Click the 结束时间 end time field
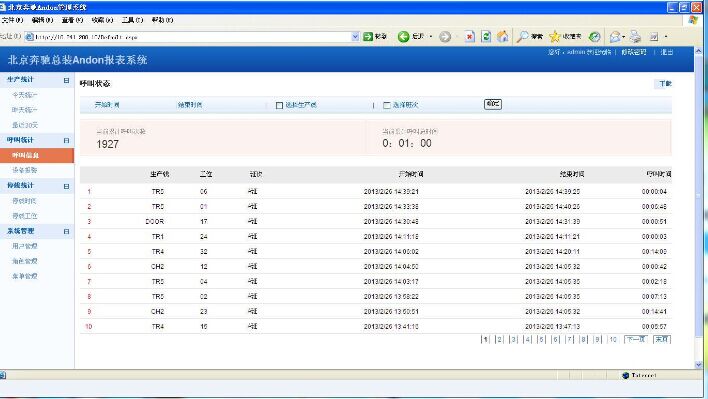Image resolution: width=708 pixels, height=399 pixels. tap(190, 105)
